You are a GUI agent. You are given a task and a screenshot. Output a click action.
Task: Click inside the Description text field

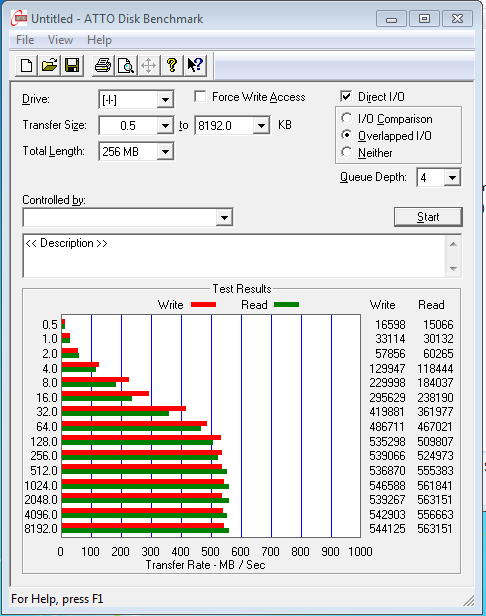coord(235,256)
